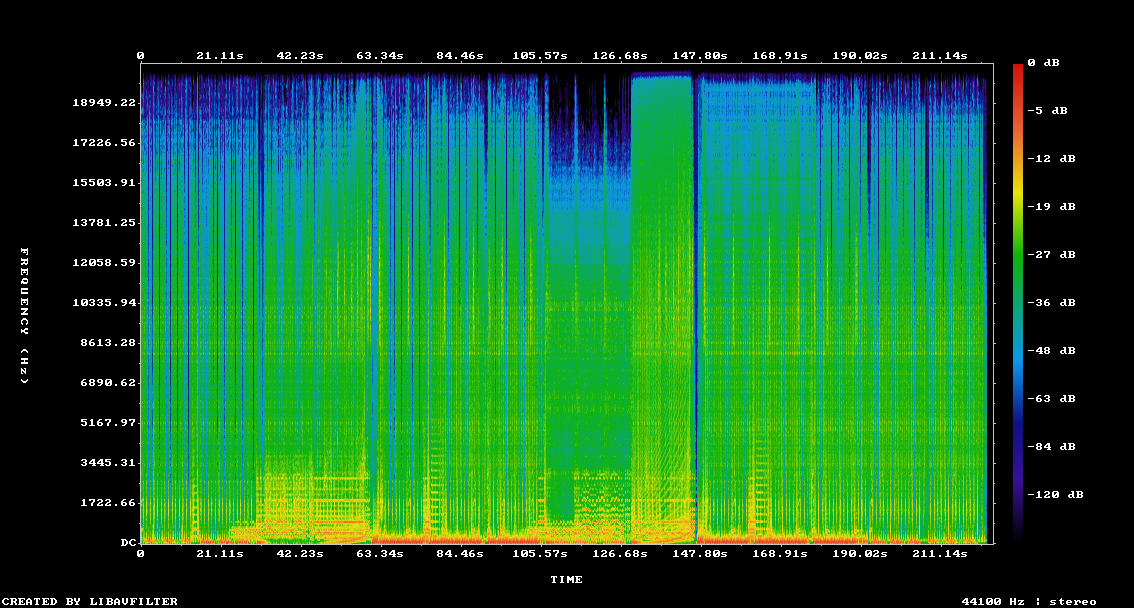
Task: Select the 1722.66 Hz frequency label
Action: (x=109, y=503)
